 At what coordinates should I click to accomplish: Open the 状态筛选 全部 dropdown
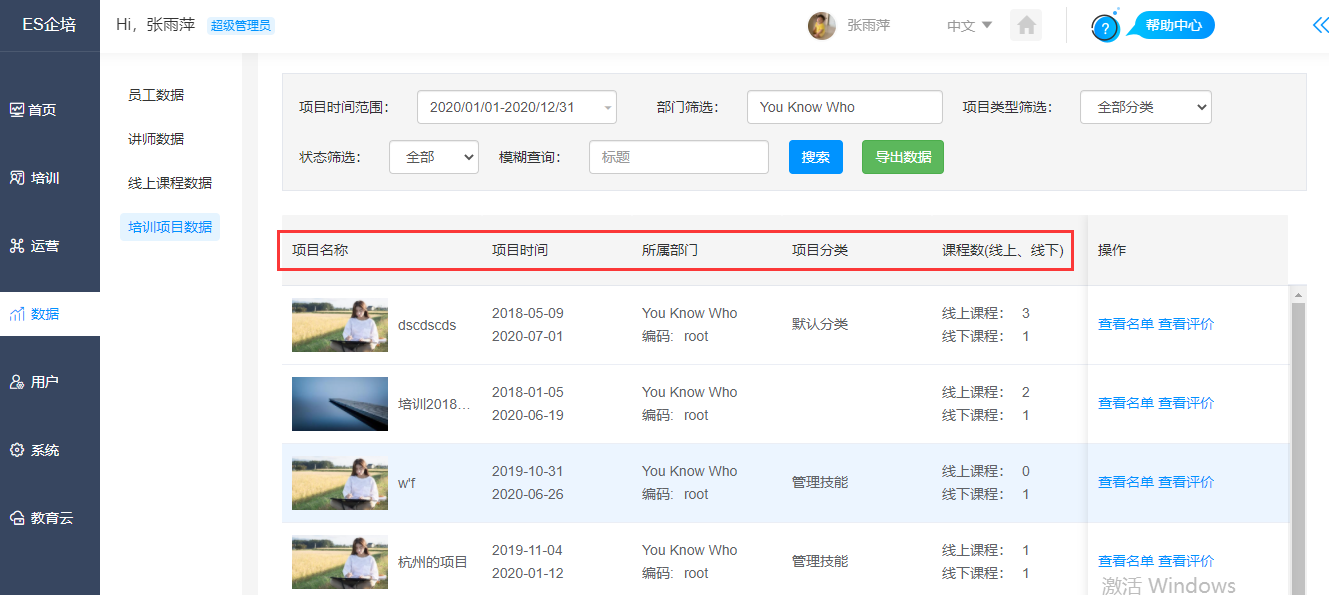click(x=434, y=157)
